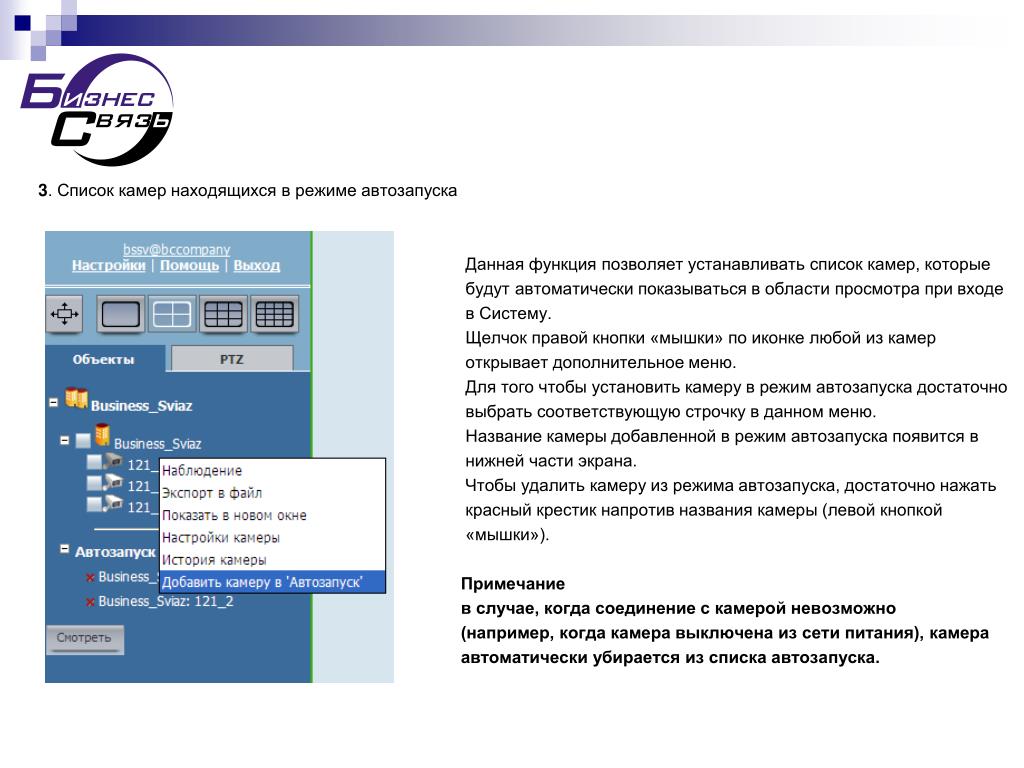Open Настройки камеры from context menu
This screenshot has width=1024, height=768.
pos(272,537)
